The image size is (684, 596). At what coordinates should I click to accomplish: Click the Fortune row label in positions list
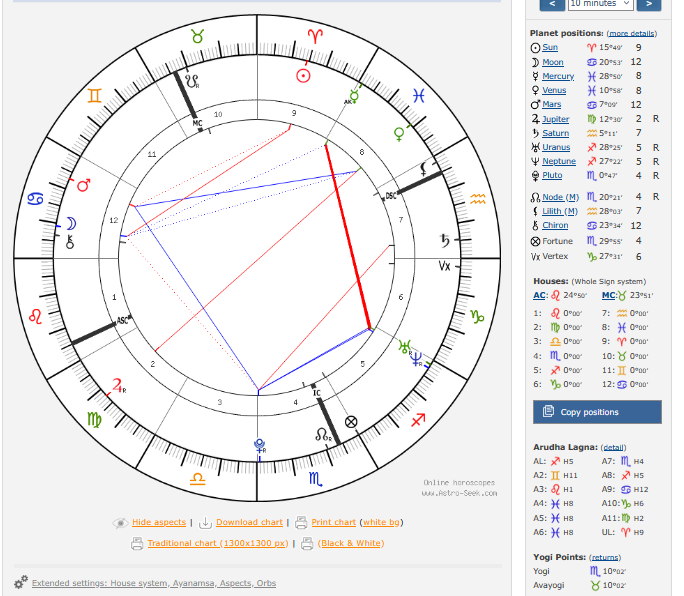(x=557, y=241)
